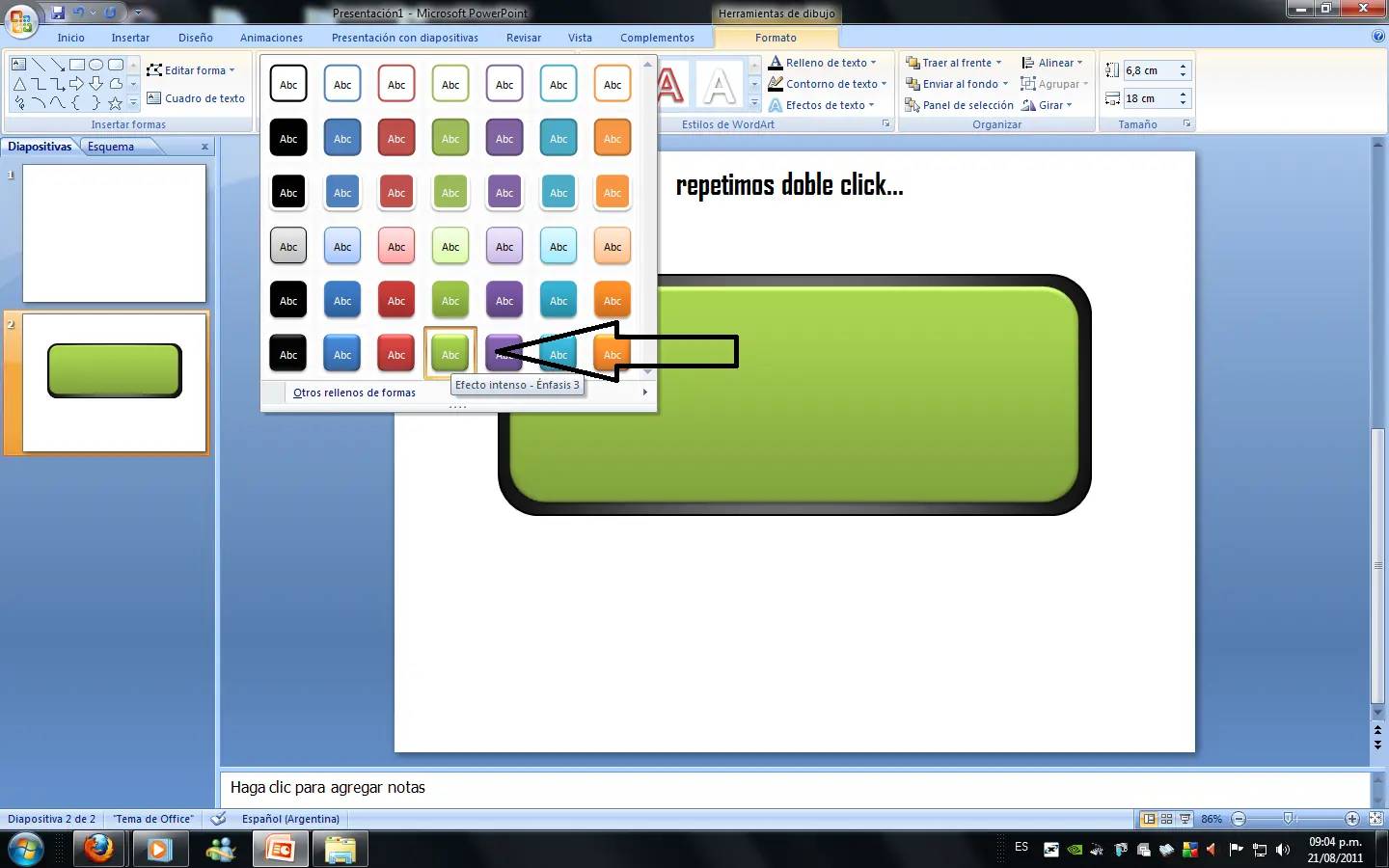Expand the Efectos de texto dropdown
The height and width of the screenshot is (868, 1389).
coord(822,105)
